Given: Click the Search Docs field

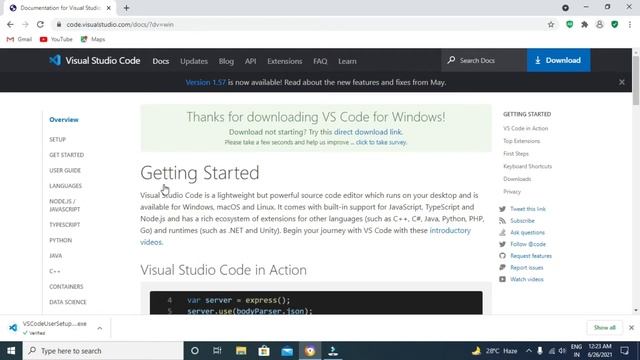Looking at the screenshot, I should click(484, 60).
